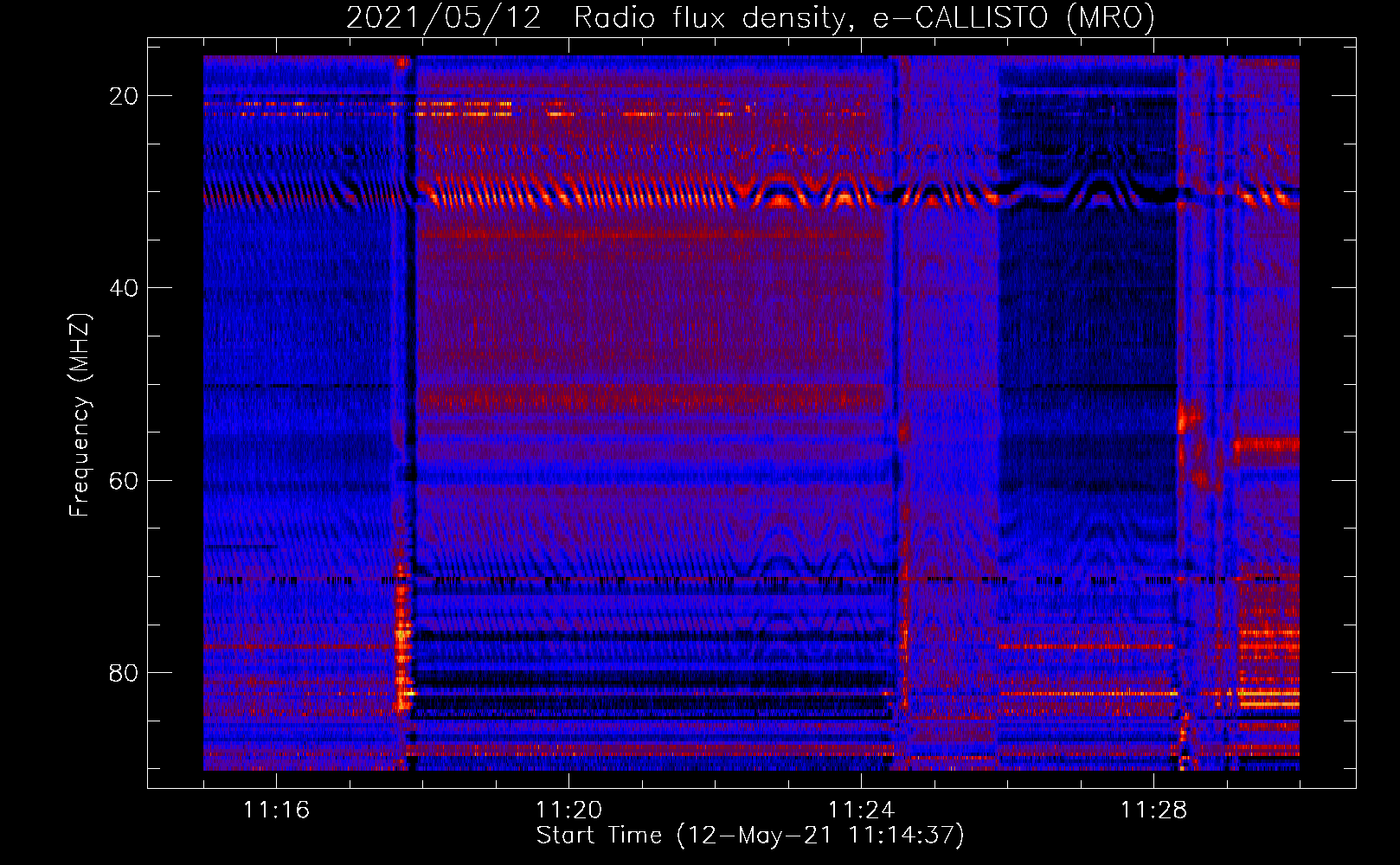Click the frequency tick label 80

point(124,672)
